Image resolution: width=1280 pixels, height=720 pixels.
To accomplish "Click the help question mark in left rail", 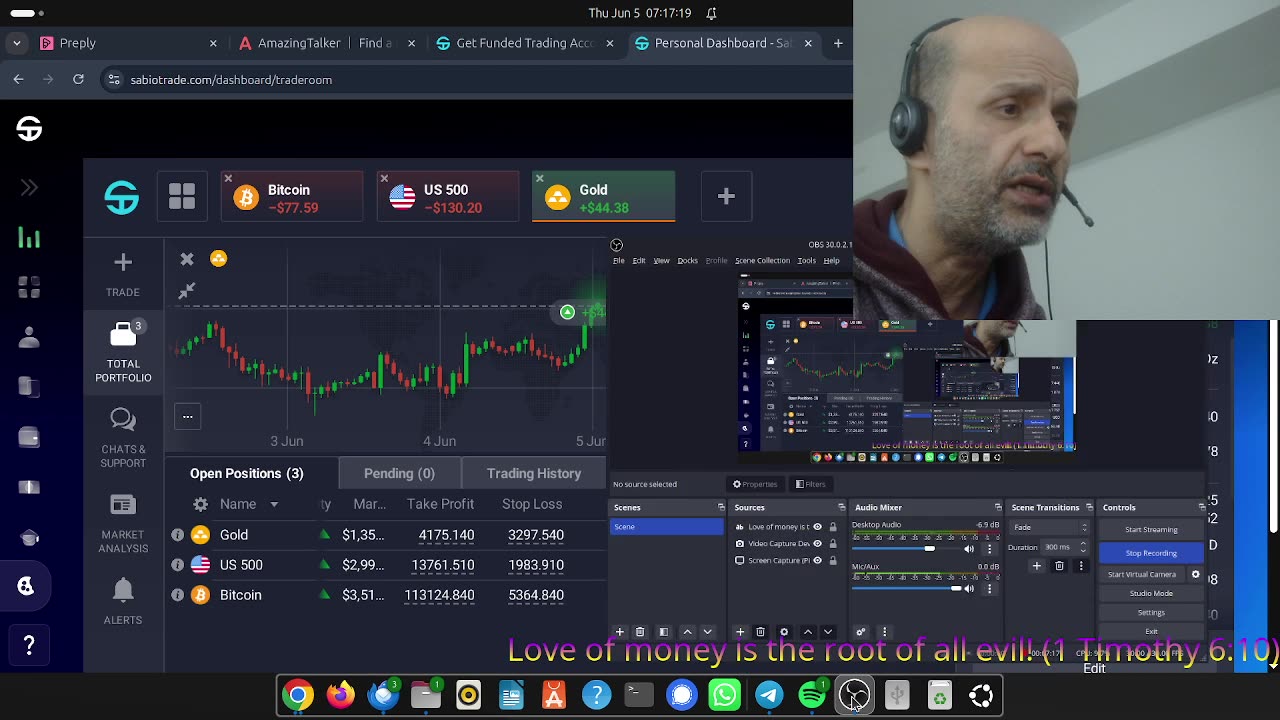I will click(x=29, y=646).
